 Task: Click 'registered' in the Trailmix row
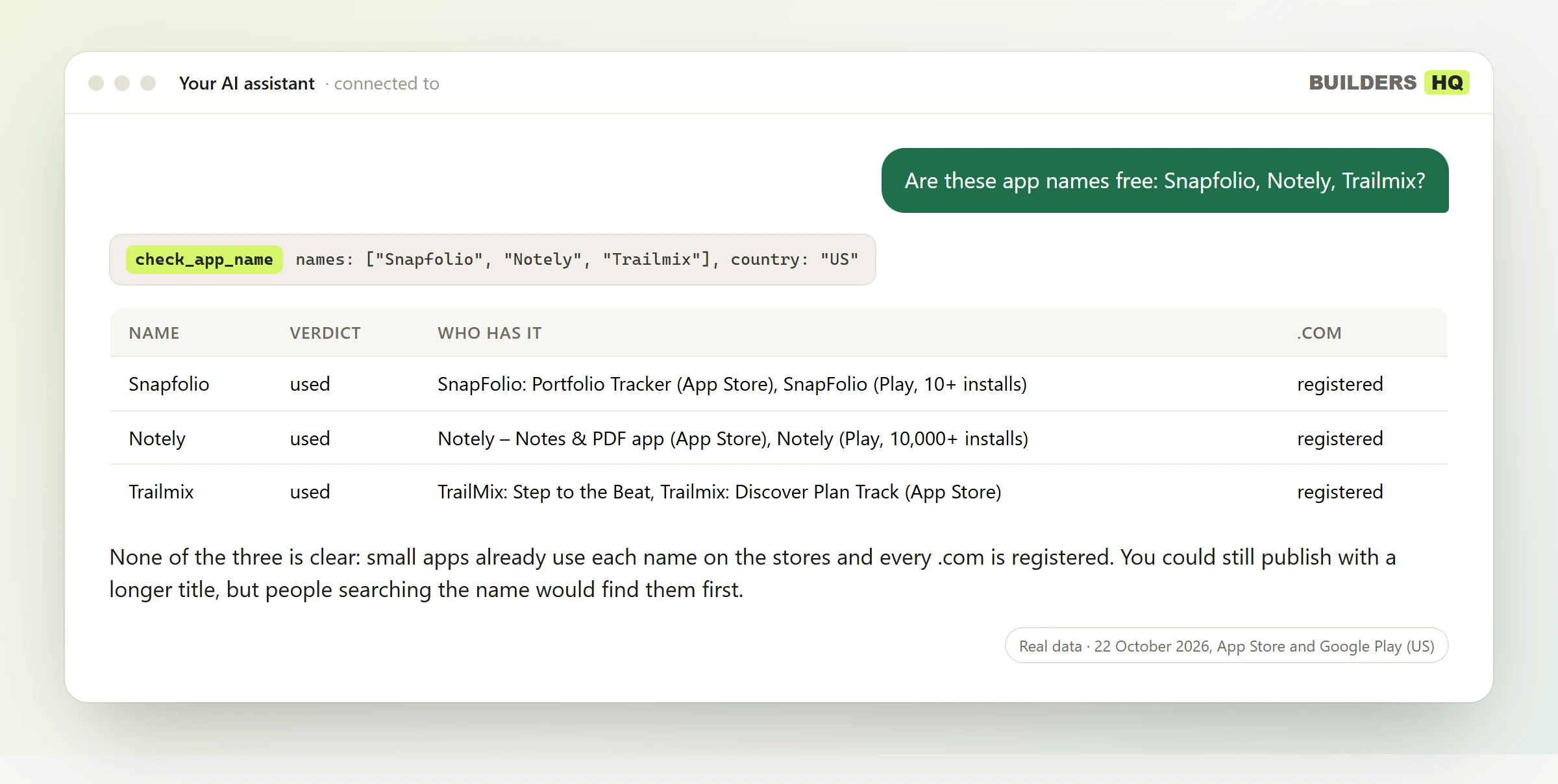(1340, 492)
